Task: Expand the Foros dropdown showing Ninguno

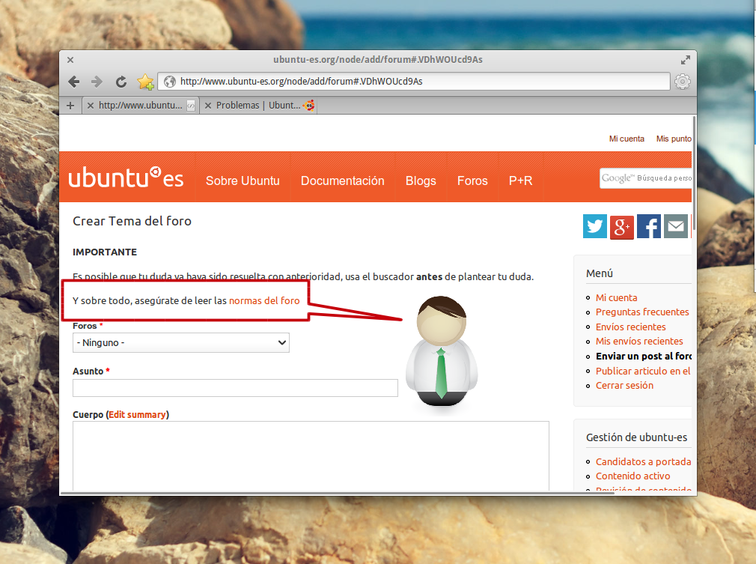Action: coord(181,343)
